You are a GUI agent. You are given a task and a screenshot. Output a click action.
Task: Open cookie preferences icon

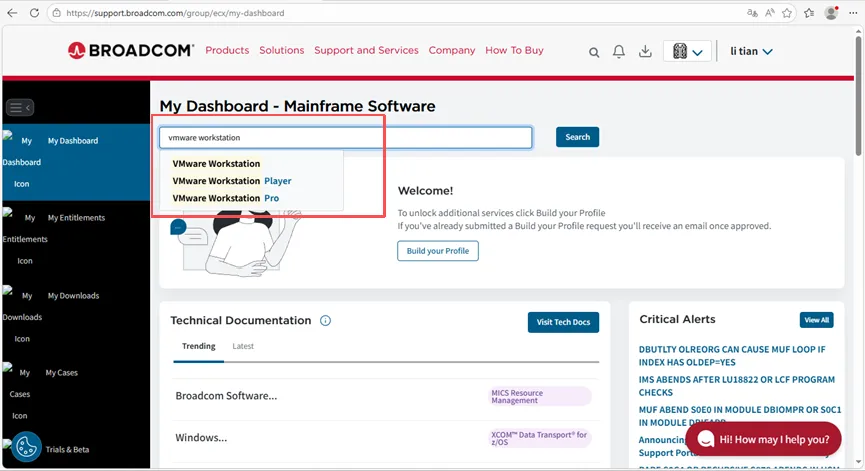tap(26, 446)
